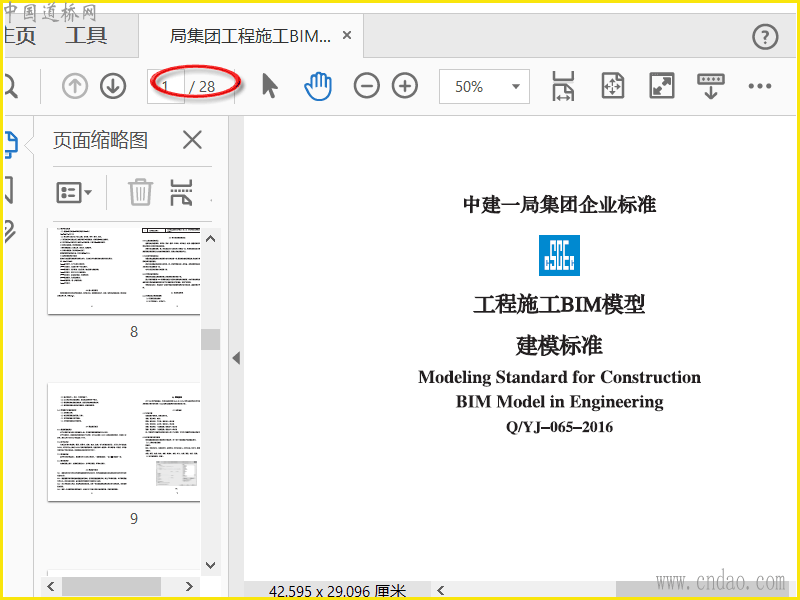Select the Hand pan tool
Image resolution: width=800 pixels, height=600 pixels.
318,86
